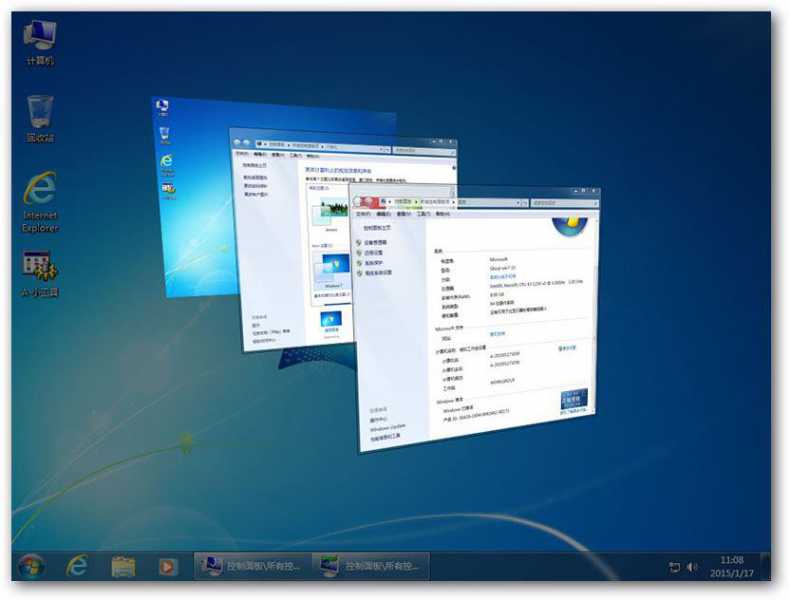This screenshot has height=600, width=790.
Task: Click the computer icon in the Flip 3D desktop window
Action: 162,107
